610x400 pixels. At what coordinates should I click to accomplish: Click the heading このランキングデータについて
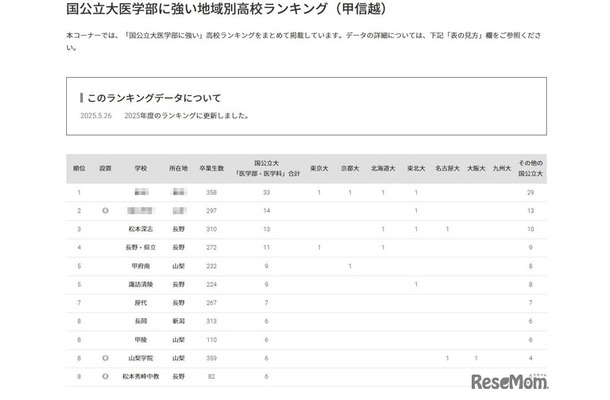pos(154,98)
